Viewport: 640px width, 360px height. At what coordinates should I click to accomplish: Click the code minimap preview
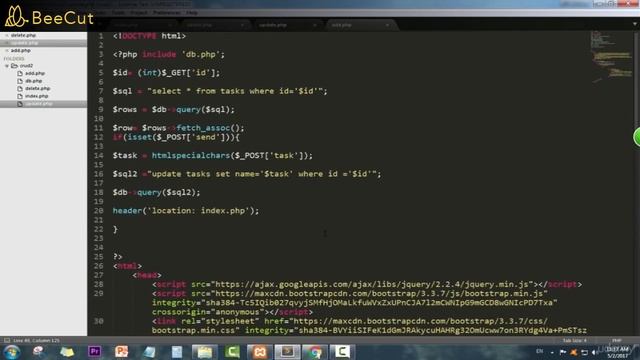(x=611, y=57)
